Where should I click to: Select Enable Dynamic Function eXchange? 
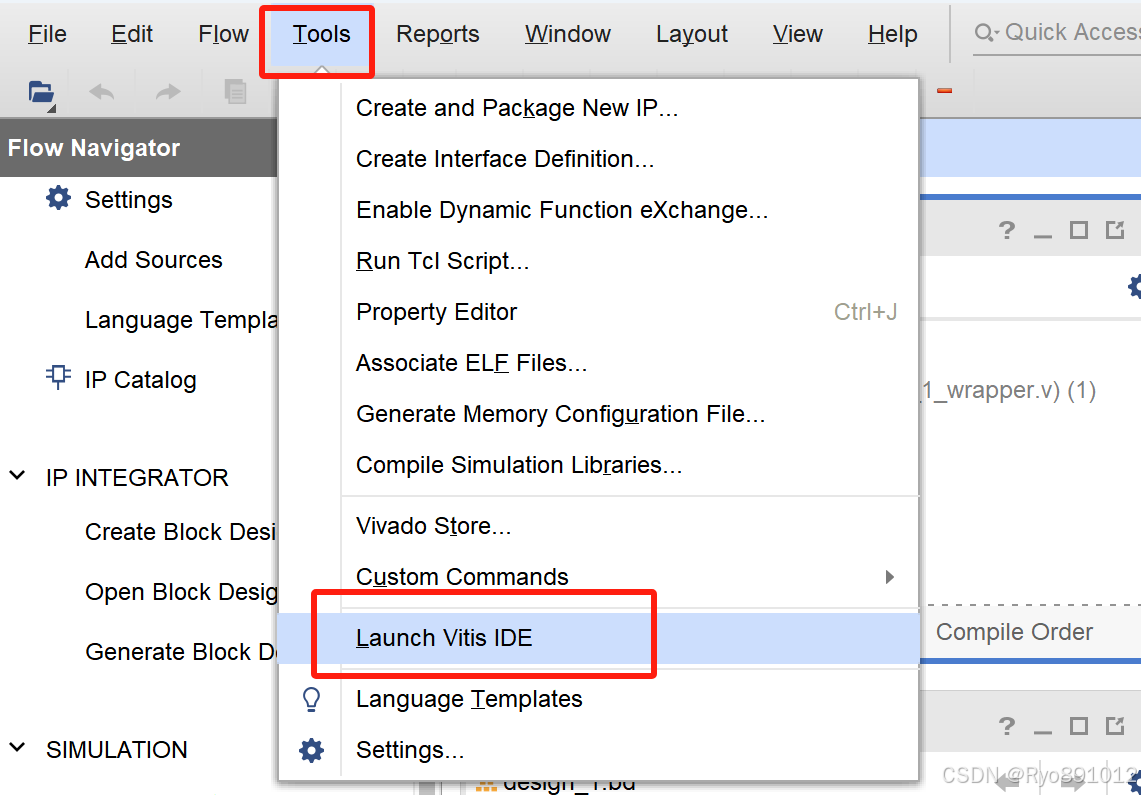597,209
